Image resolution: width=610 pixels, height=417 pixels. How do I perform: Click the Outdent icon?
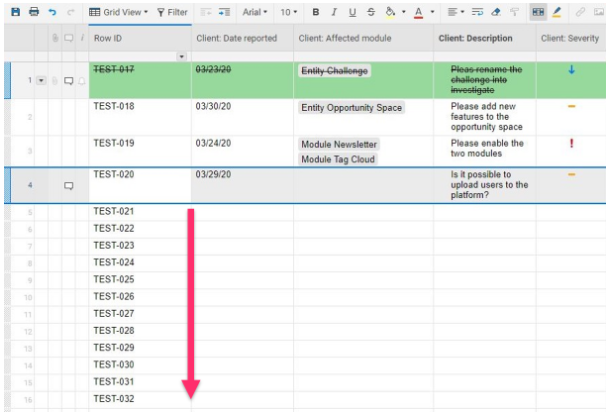coord(205,12)
